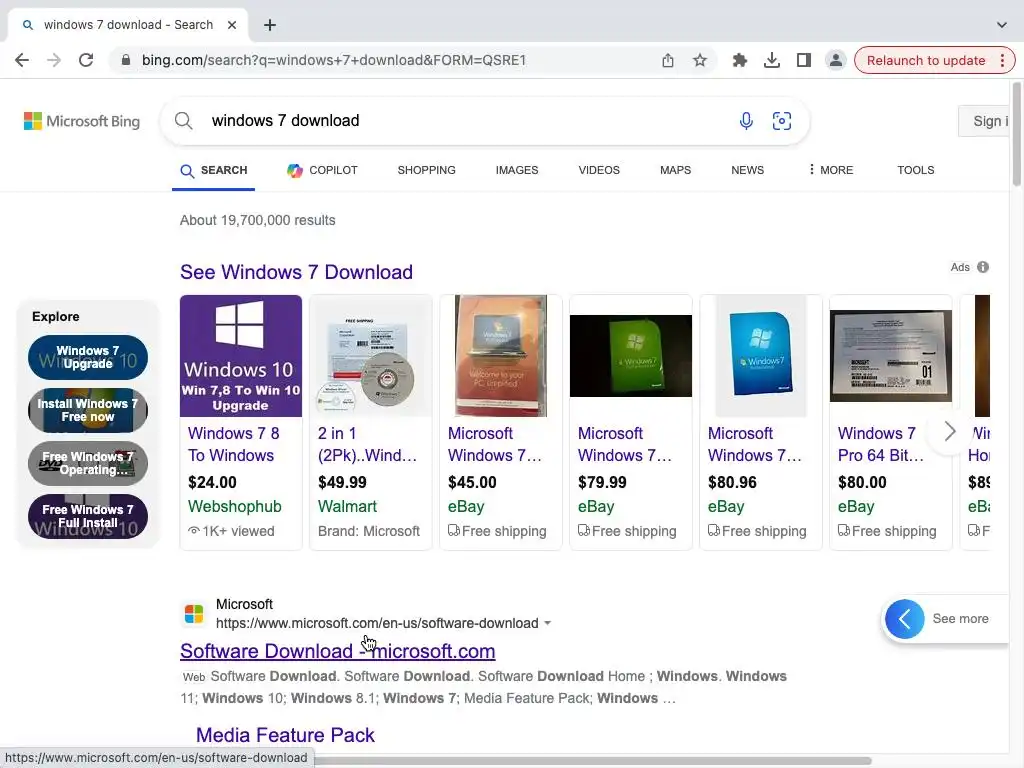Open Software Download - microsoft.com result
The height and width of the screenshot is (768, 1024).
(x=338, y=651)
